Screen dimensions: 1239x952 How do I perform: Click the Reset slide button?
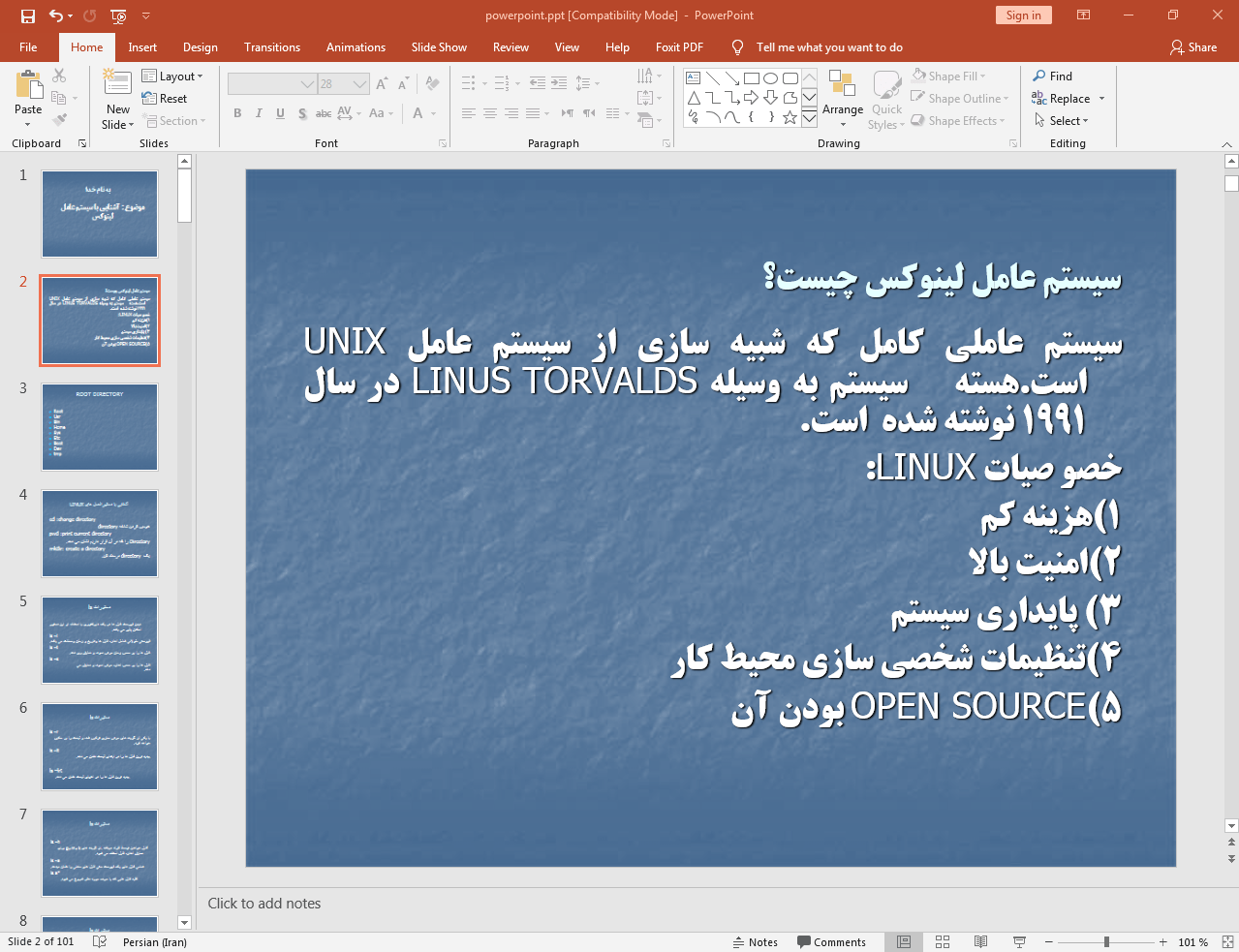[165, 99]
